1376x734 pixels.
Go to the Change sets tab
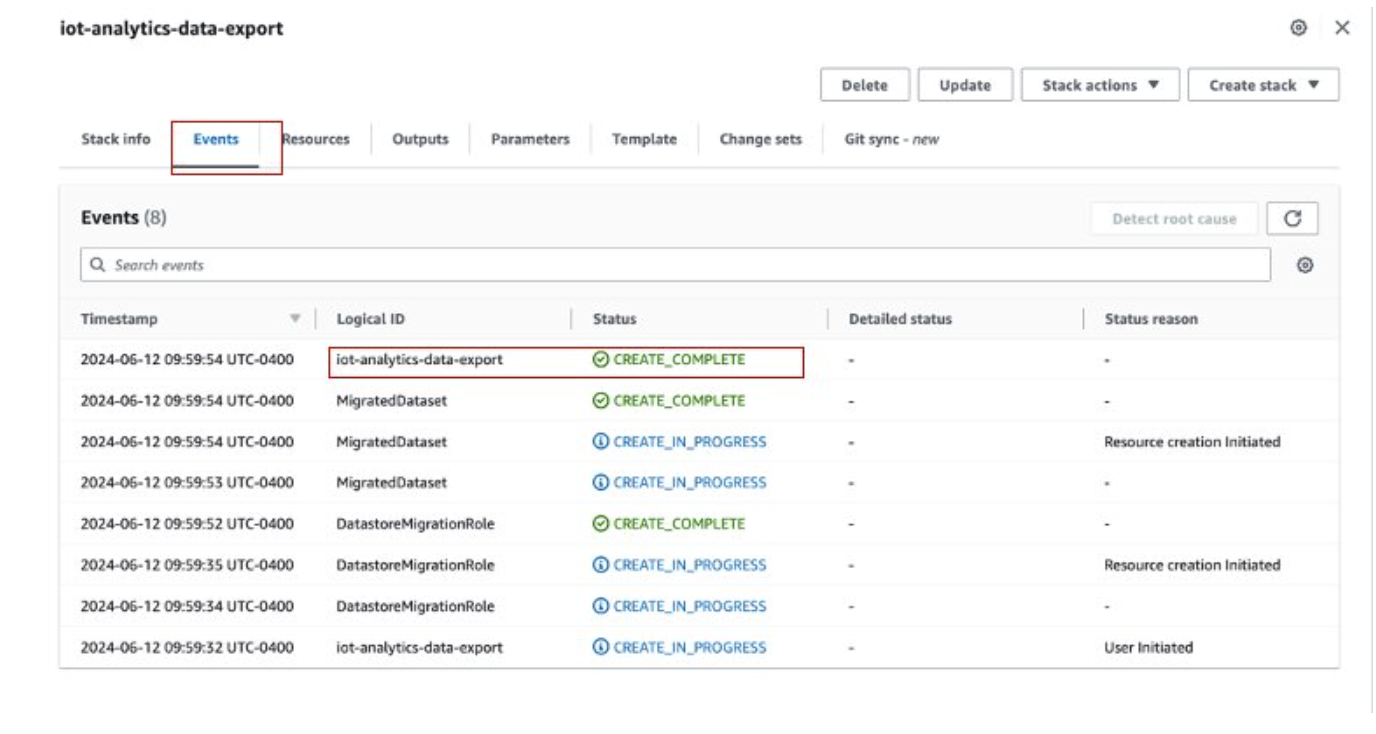click(760, 140)
